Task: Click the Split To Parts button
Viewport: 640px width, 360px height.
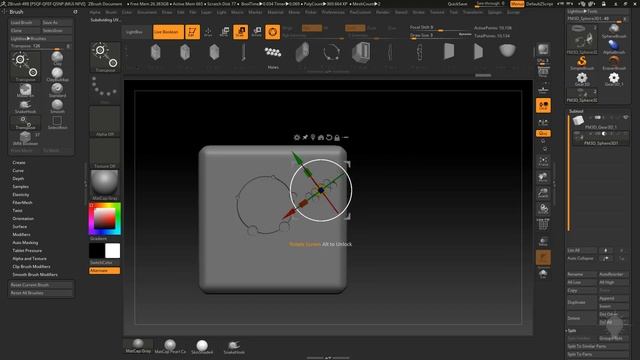Action: coord(598,354)
